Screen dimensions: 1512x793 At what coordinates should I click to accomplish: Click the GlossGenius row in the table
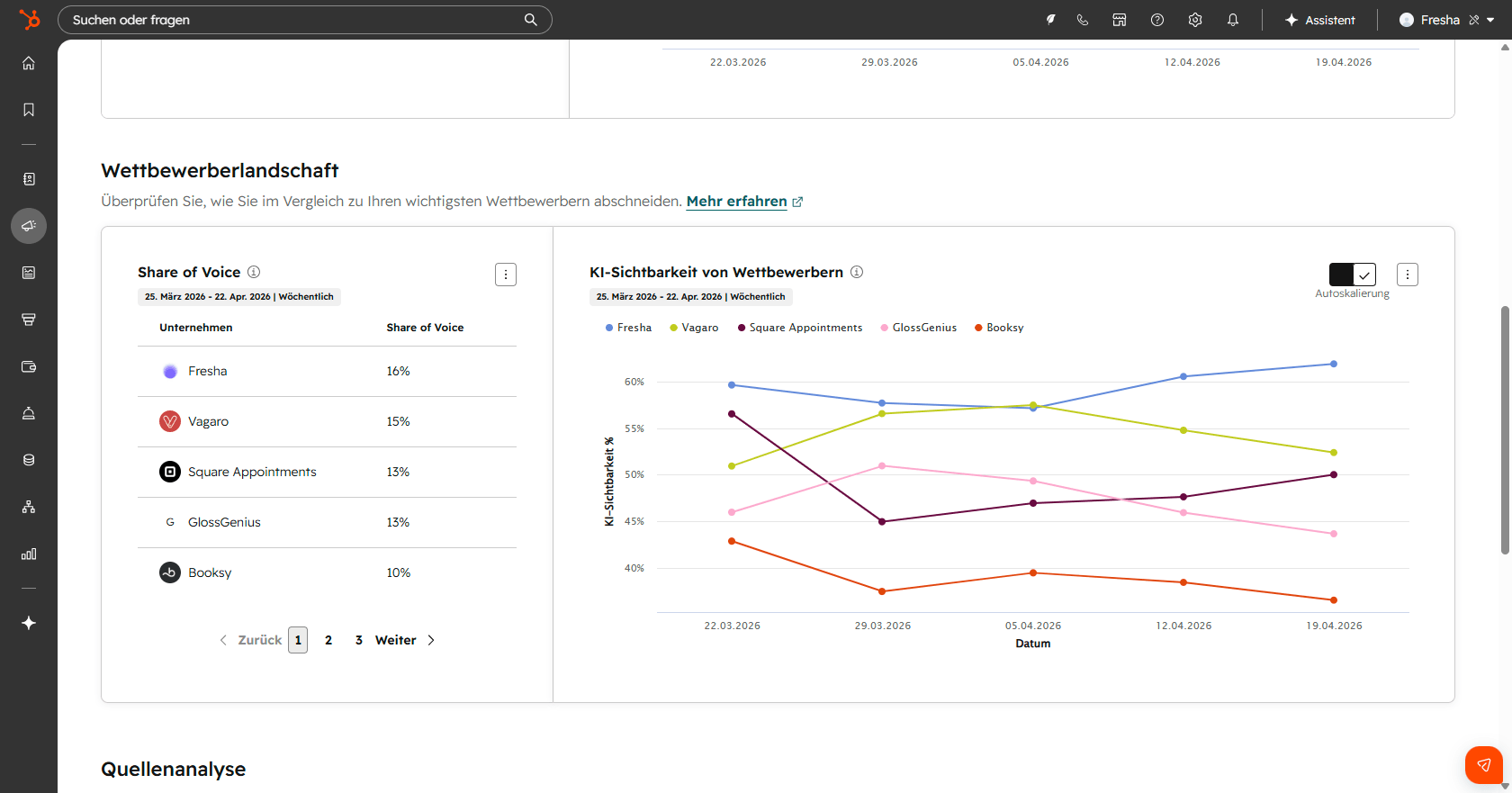(x=327, y=522)
